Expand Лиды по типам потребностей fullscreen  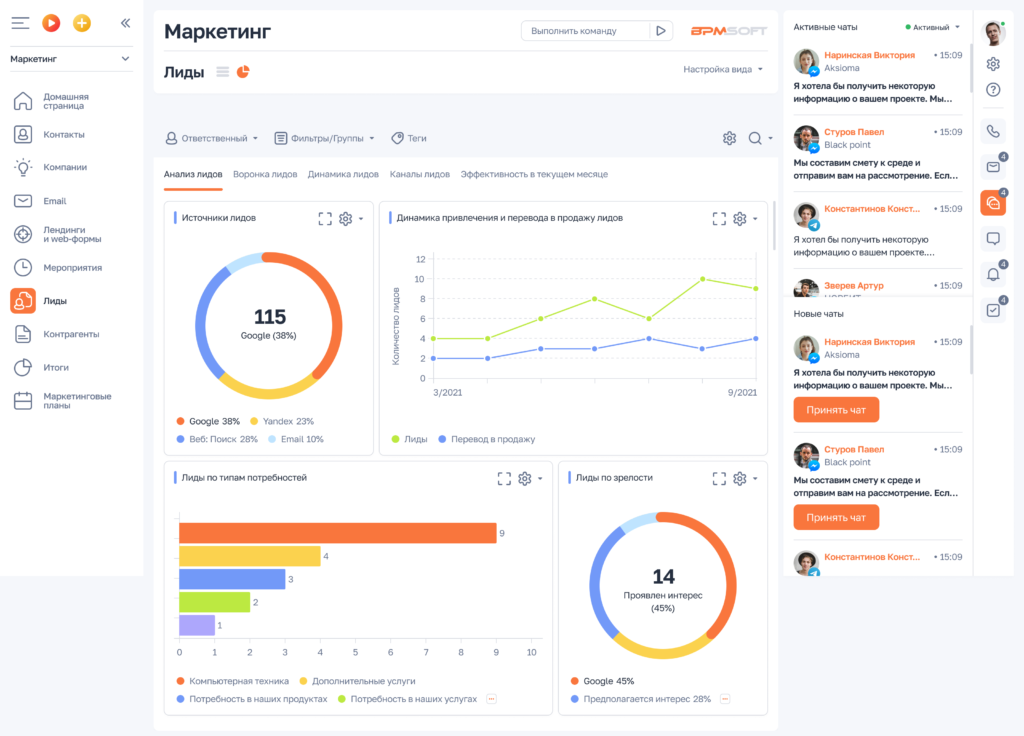(x=504, y=479)
